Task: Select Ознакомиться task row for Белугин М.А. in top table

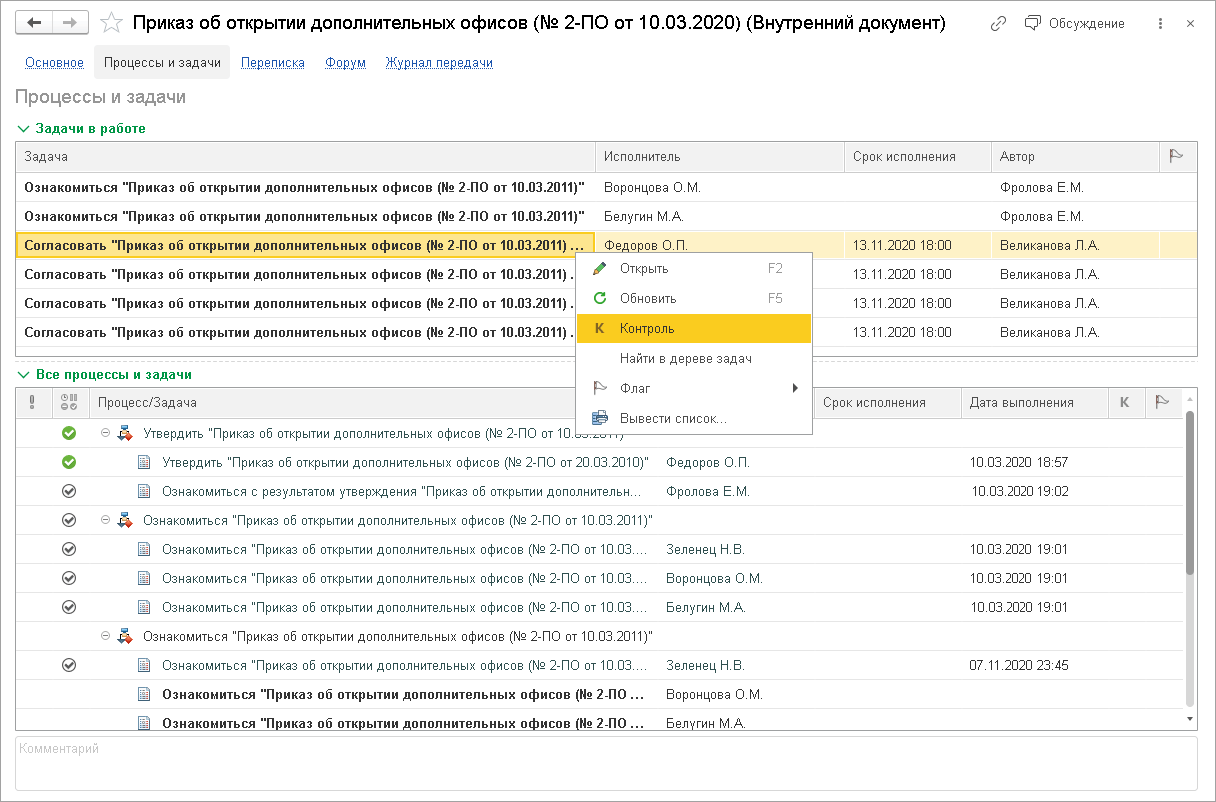Action: 606,216
